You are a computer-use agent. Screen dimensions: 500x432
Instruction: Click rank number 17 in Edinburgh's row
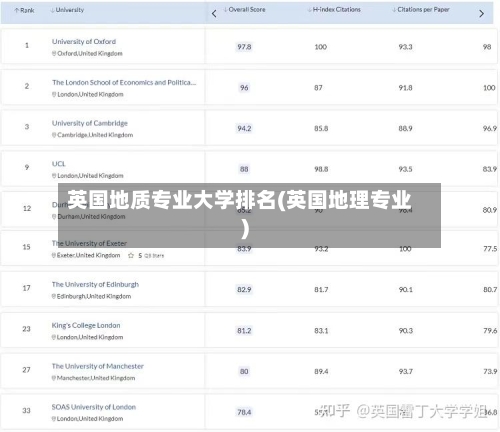[26, 288]
